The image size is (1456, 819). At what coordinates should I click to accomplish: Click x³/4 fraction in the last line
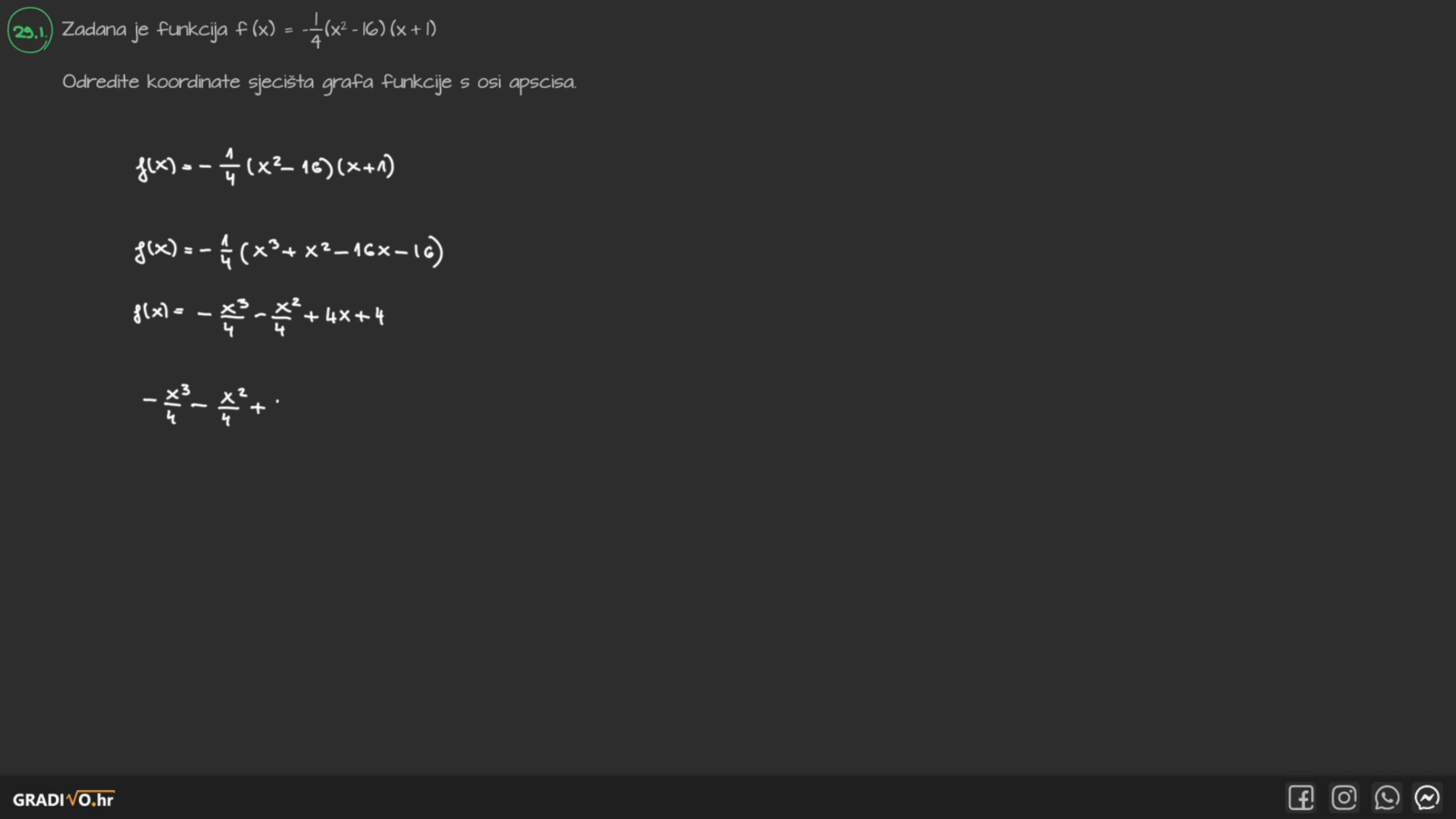pos(175,404)
